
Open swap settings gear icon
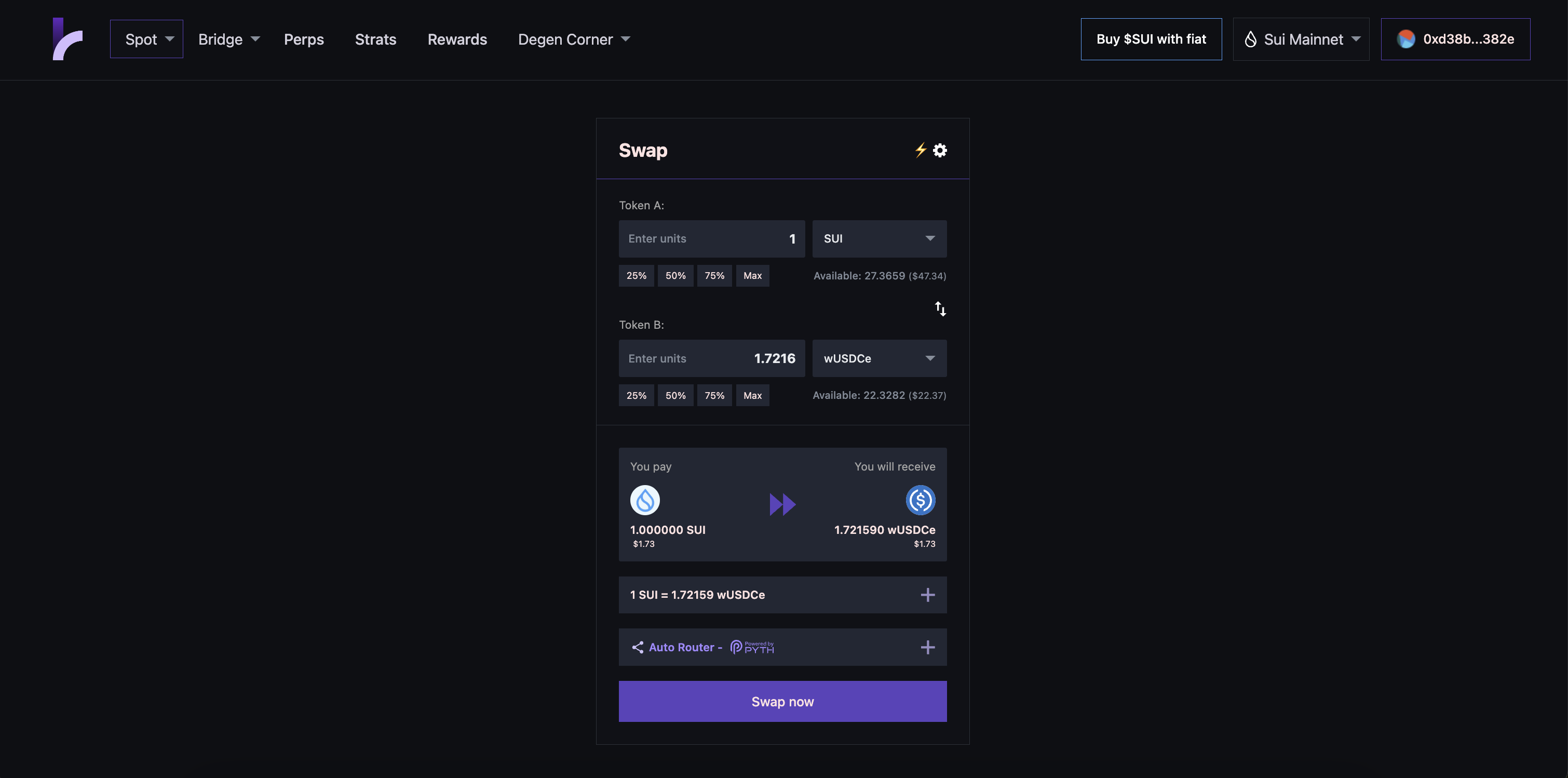(940, 150)
